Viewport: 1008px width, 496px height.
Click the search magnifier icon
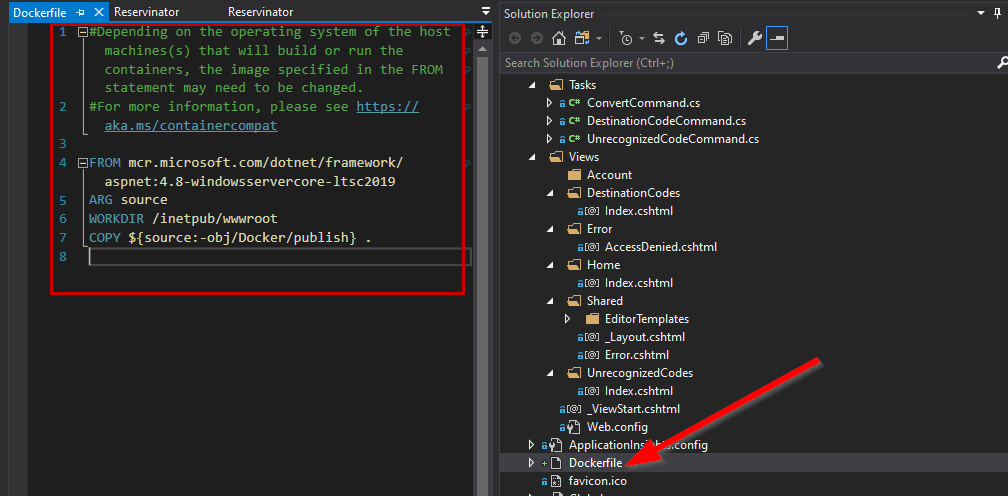[x=1002, y=62]
